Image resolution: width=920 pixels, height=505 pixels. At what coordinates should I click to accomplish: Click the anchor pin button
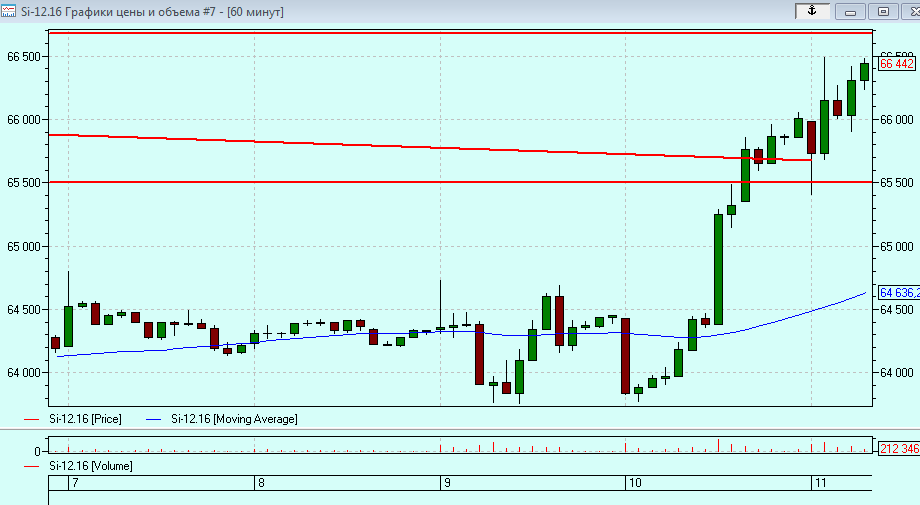pos(812,11)
